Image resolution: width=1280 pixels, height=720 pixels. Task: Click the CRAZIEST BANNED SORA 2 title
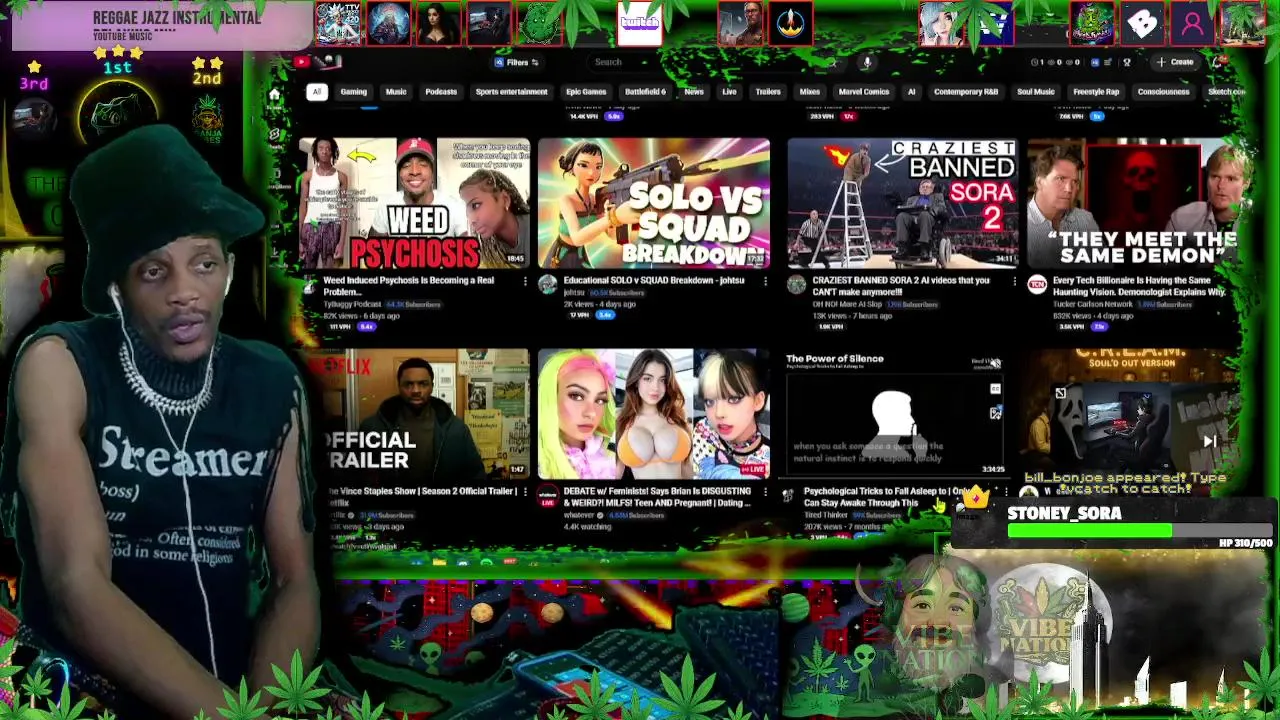tap(901, 286)
